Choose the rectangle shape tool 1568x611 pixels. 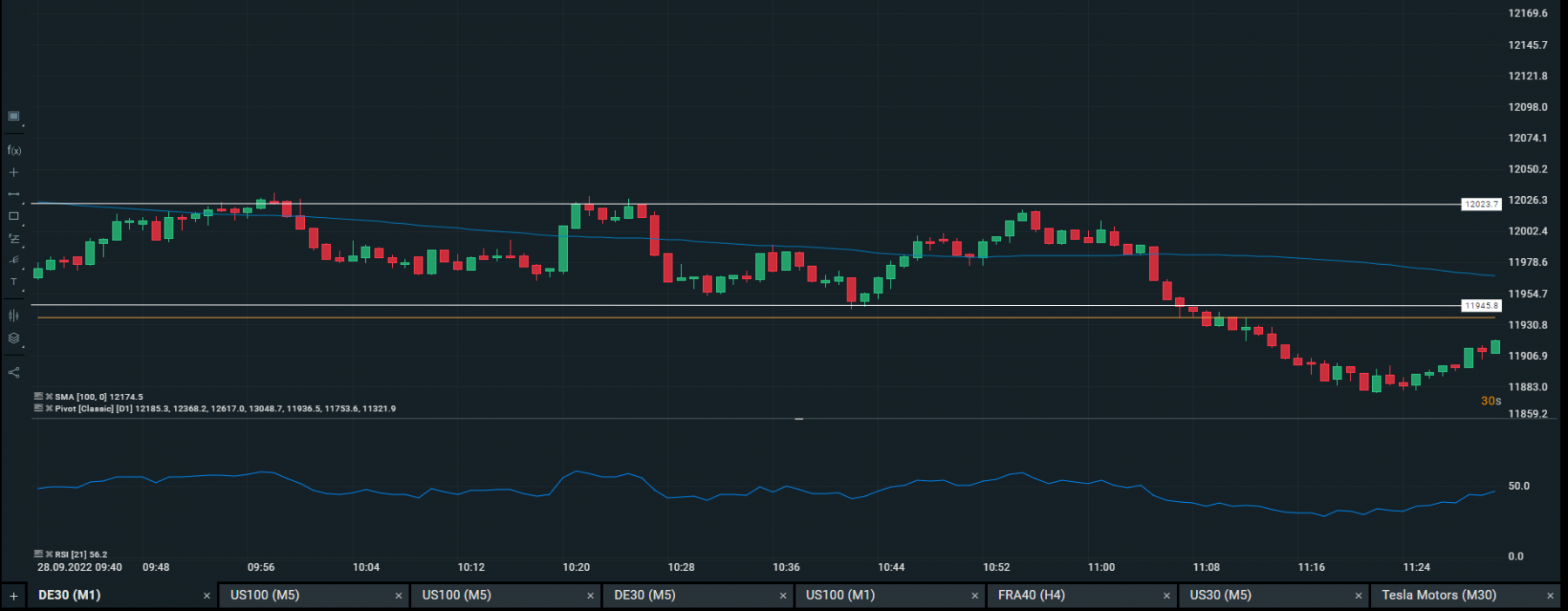[14, 215]
